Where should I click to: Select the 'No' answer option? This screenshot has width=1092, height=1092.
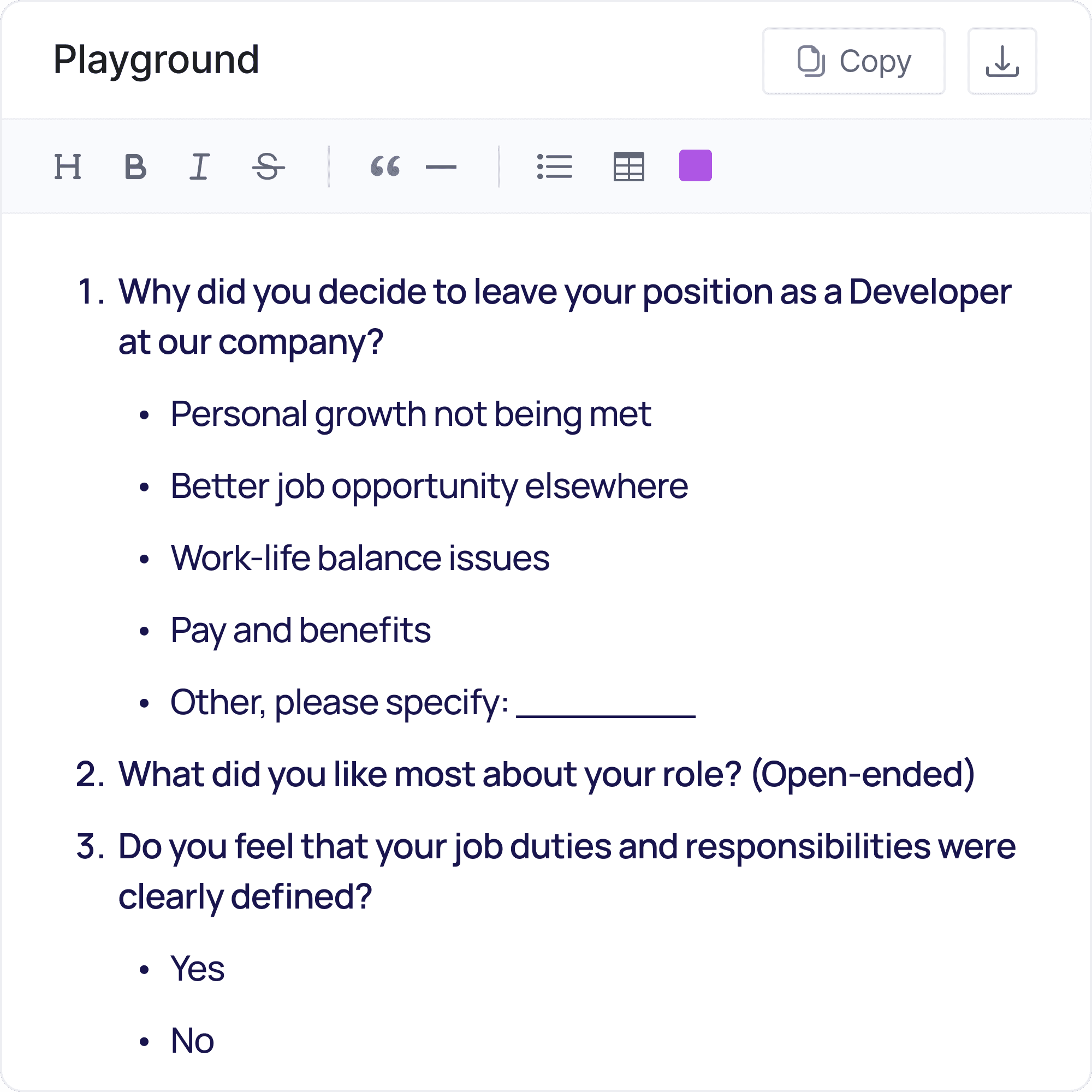click(192, 1040)
